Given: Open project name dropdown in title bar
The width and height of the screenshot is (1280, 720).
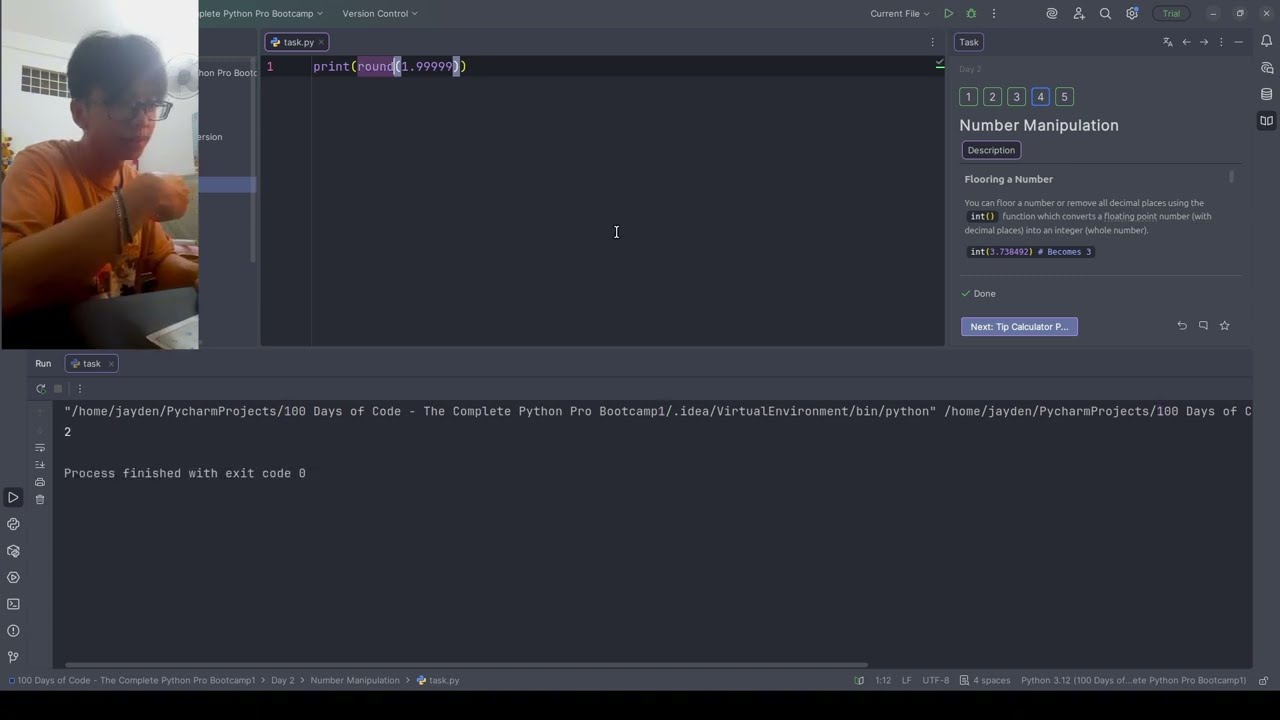Looking at the screenshot, I should (x=261, y=14).
